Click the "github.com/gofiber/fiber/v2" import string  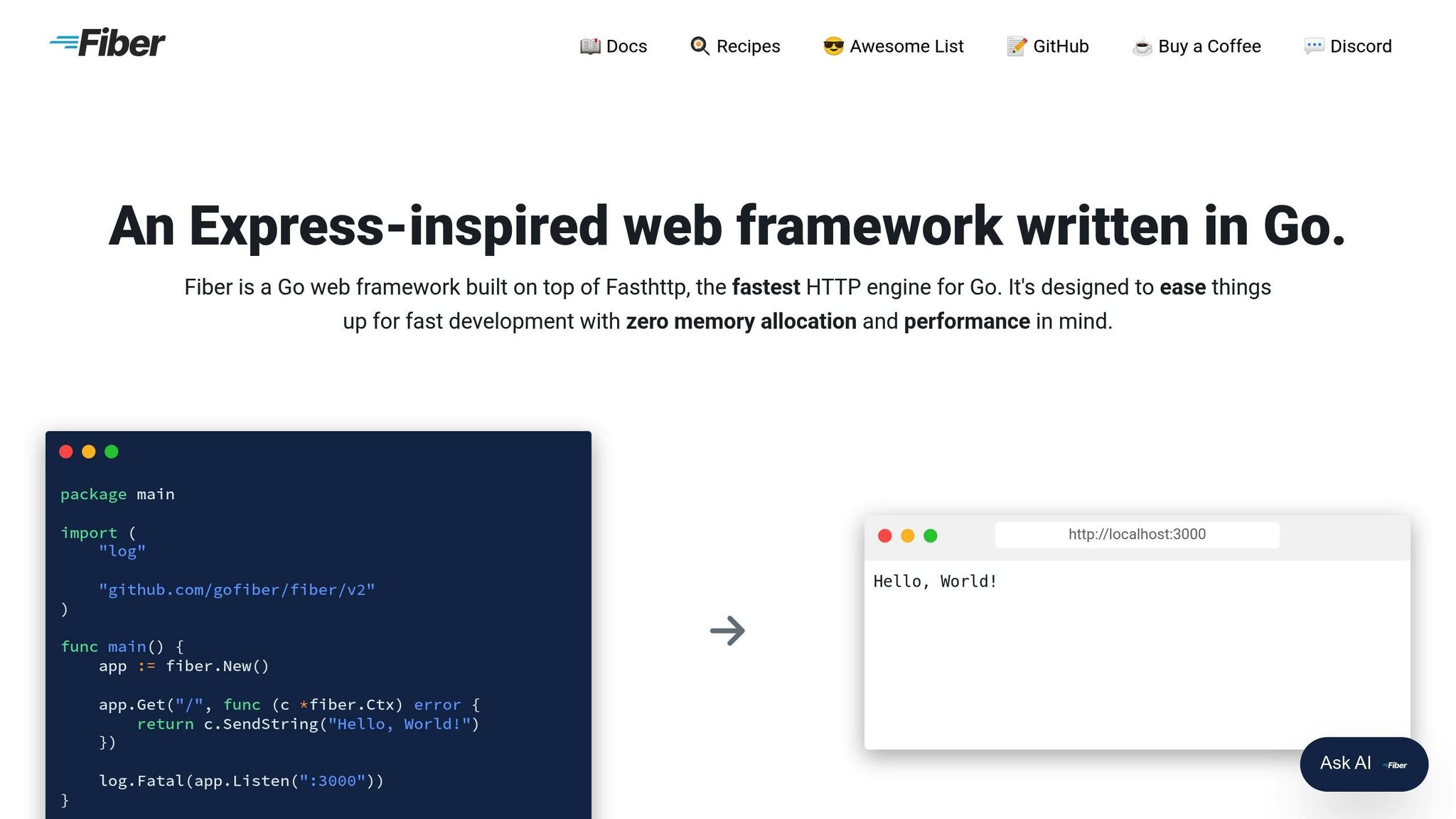[x=237, y=589]
